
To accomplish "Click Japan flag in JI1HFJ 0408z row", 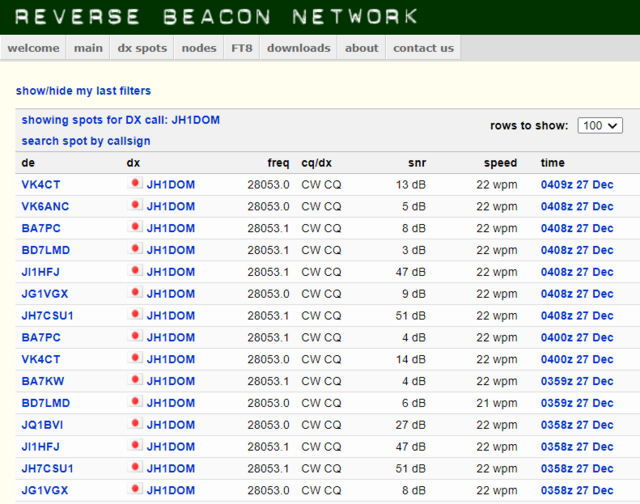I will coord(134,271).
